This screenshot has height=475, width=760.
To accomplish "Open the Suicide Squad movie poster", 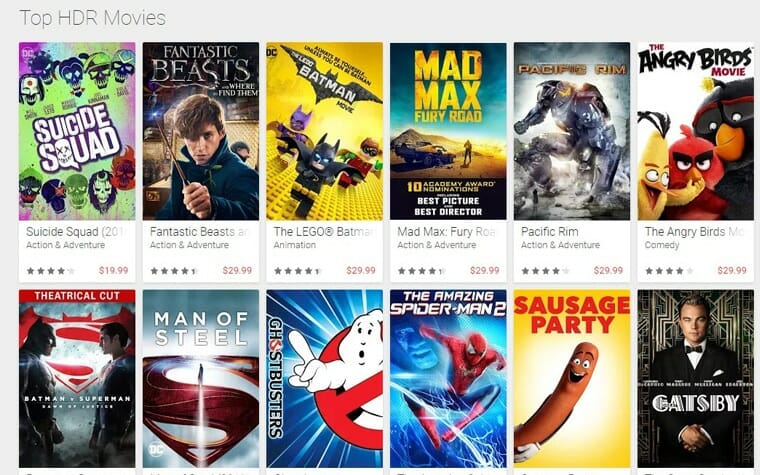I will pos(77,131).
